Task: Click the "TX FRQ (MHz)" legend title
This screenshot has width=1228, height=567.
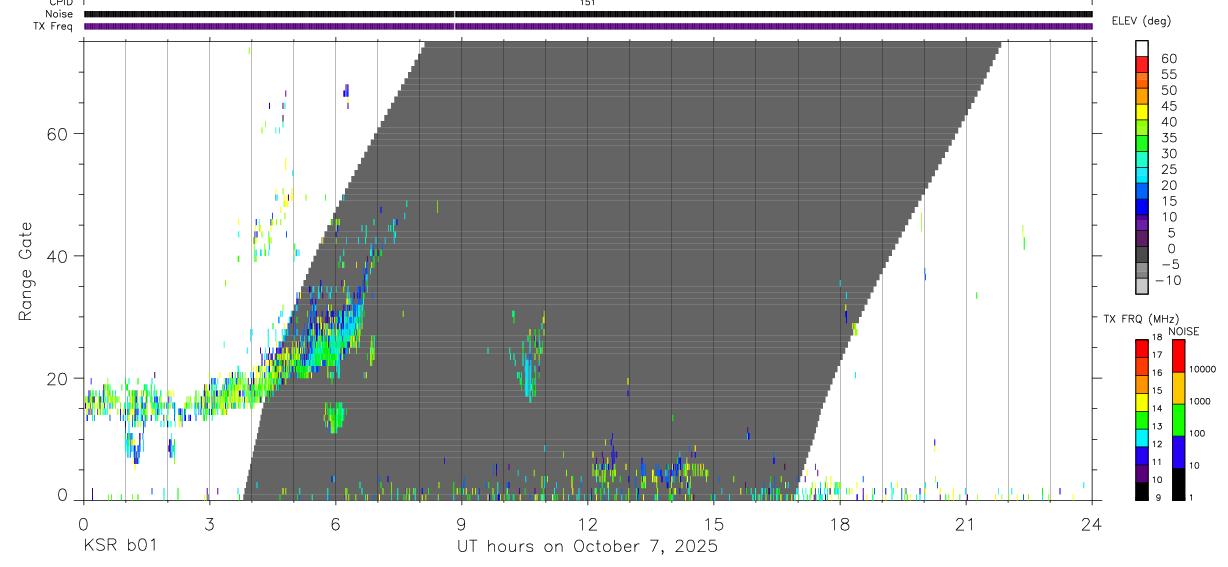Action: pyautogui.click(x=1142, y=319)
